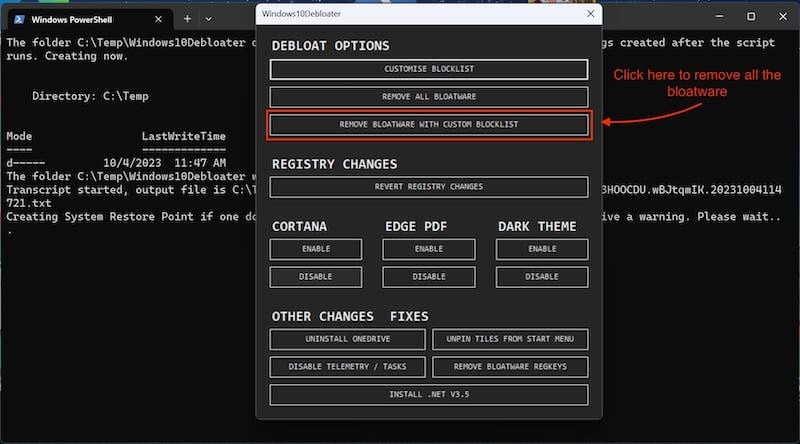Click Install .NET V3.5 button

(429, 395)
